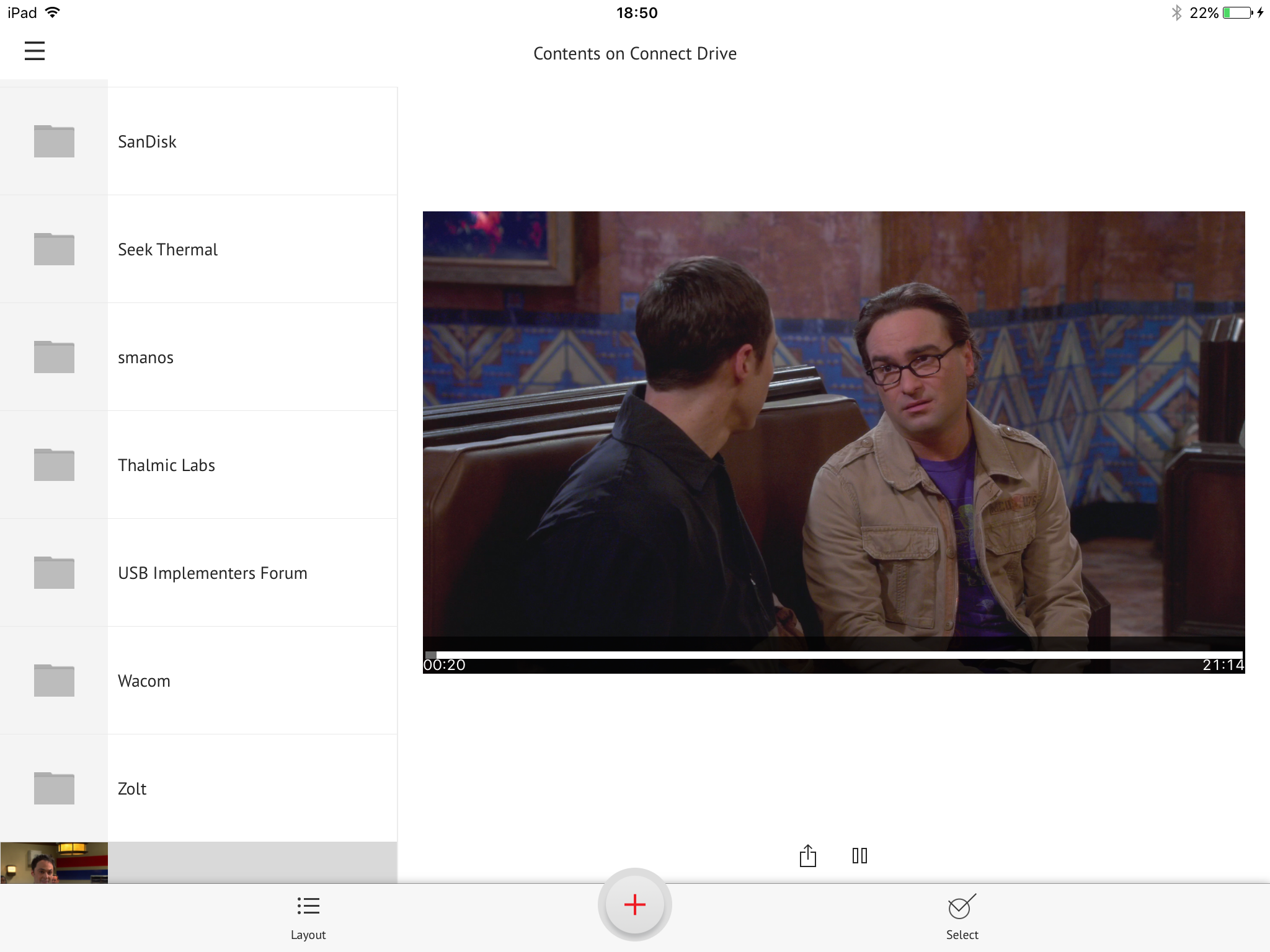This screenshot has width=1270, height=952.
Task: Tap the total duration 21:14
Action: click(1223, 665)
